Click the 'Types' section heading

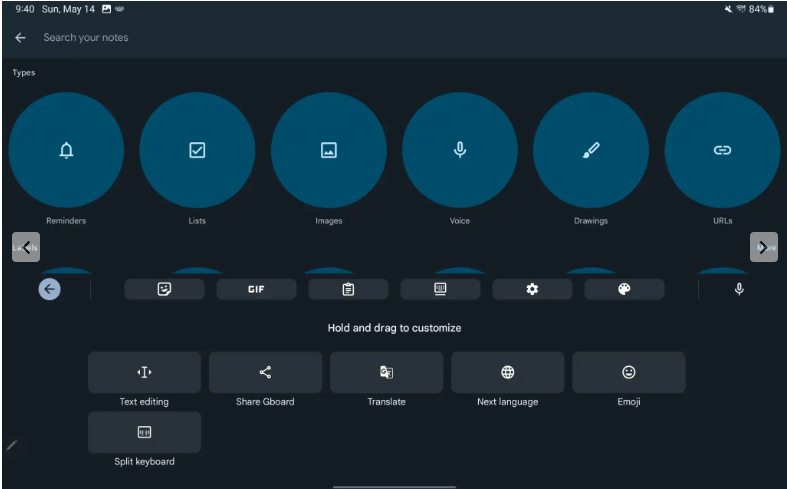point(24,73)
